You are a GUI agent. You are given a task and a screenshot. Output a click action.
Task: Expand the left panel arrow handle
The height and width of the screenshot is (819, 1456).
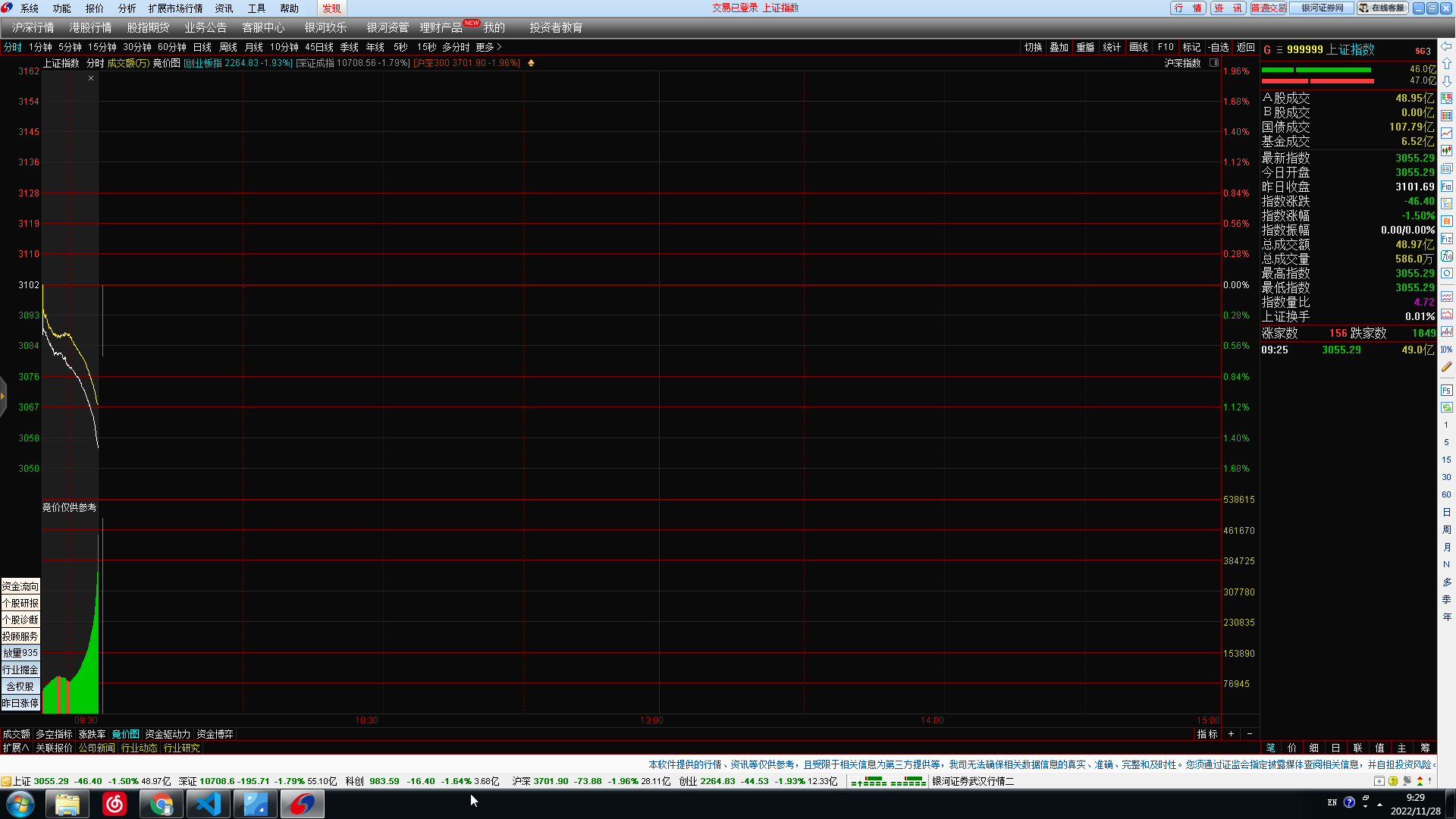pyautogui.click(x=3, y=396)
